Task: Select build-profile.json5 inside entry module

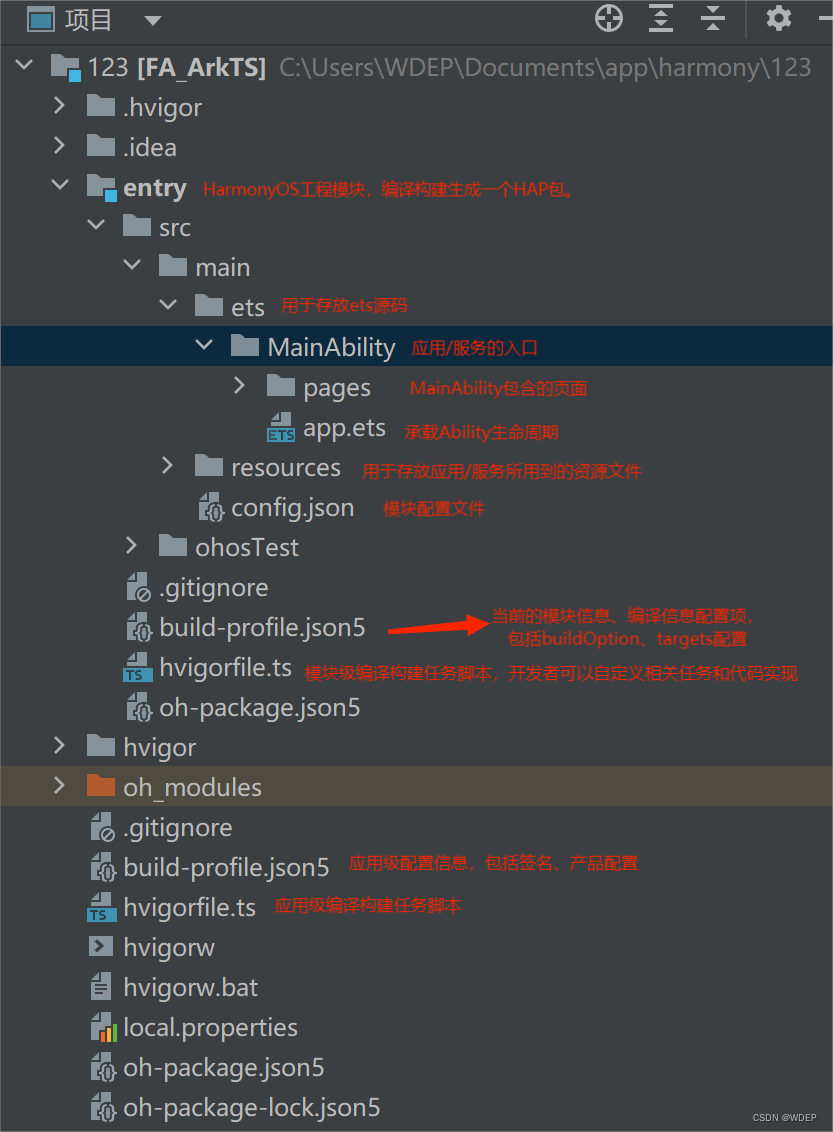Action: pos(261,627)
